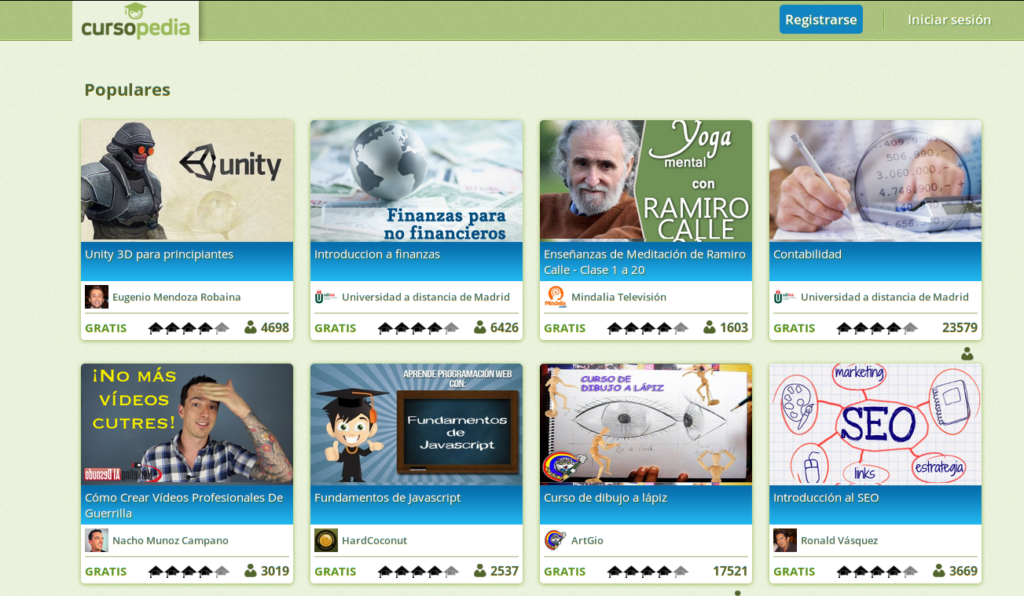Click Ronald Vásquez's avatar icon
This screenshot has width=1024, height=596.
(785, 541)
